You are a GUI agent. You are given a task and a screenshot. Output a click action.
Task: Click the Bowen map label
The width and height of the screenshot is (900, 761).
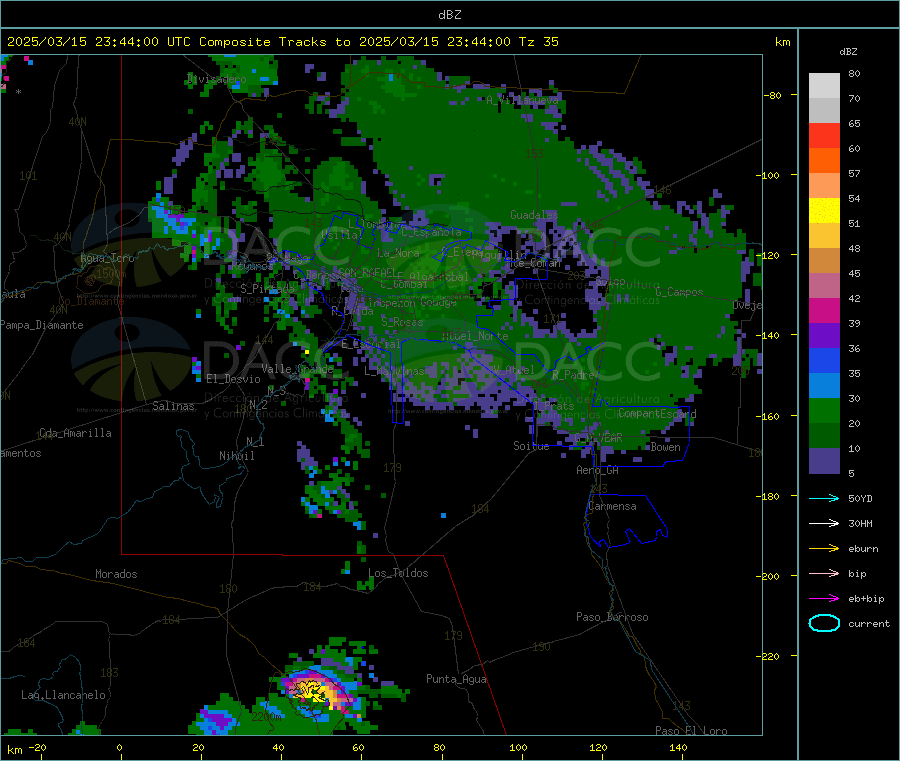pyautogui.click(x=665, y=447)
